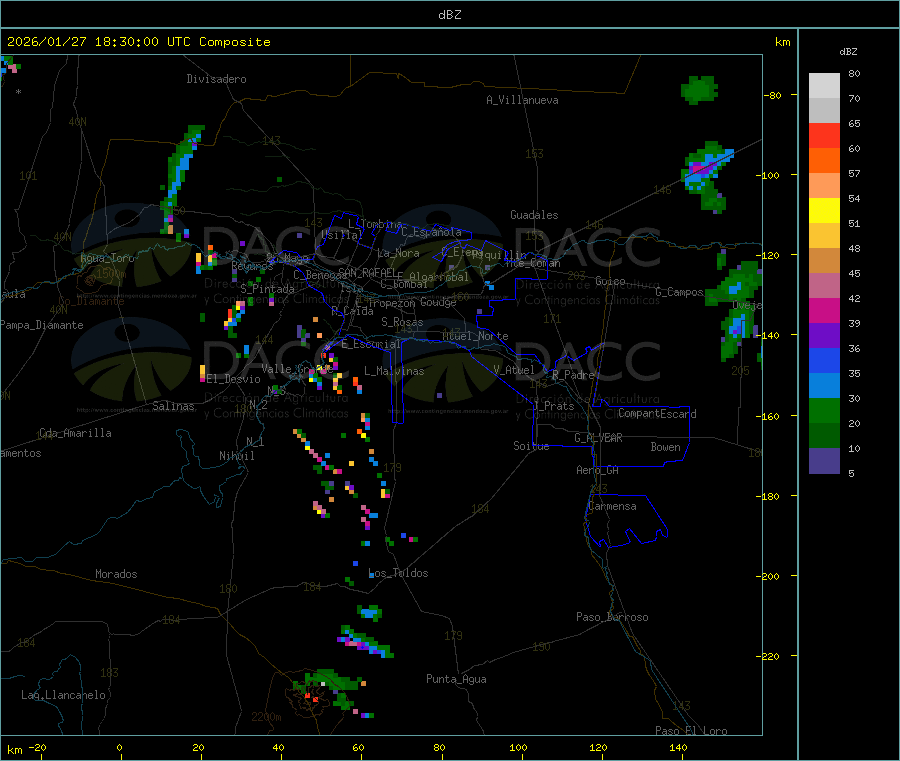Click the Algarrobal label

439,277
